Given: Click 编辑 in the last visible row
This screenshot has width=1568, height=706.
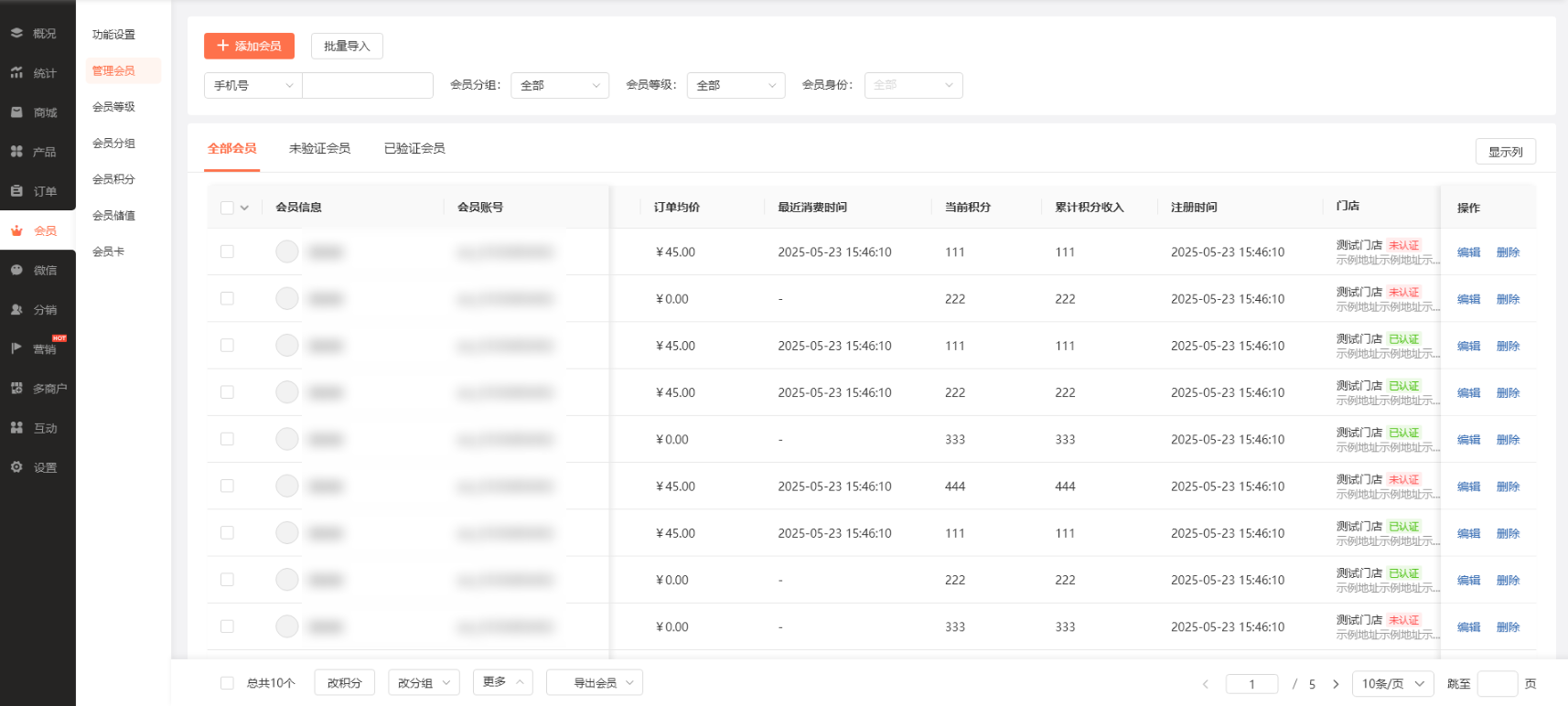Looking at the screenshot, I should [1468, 627].
